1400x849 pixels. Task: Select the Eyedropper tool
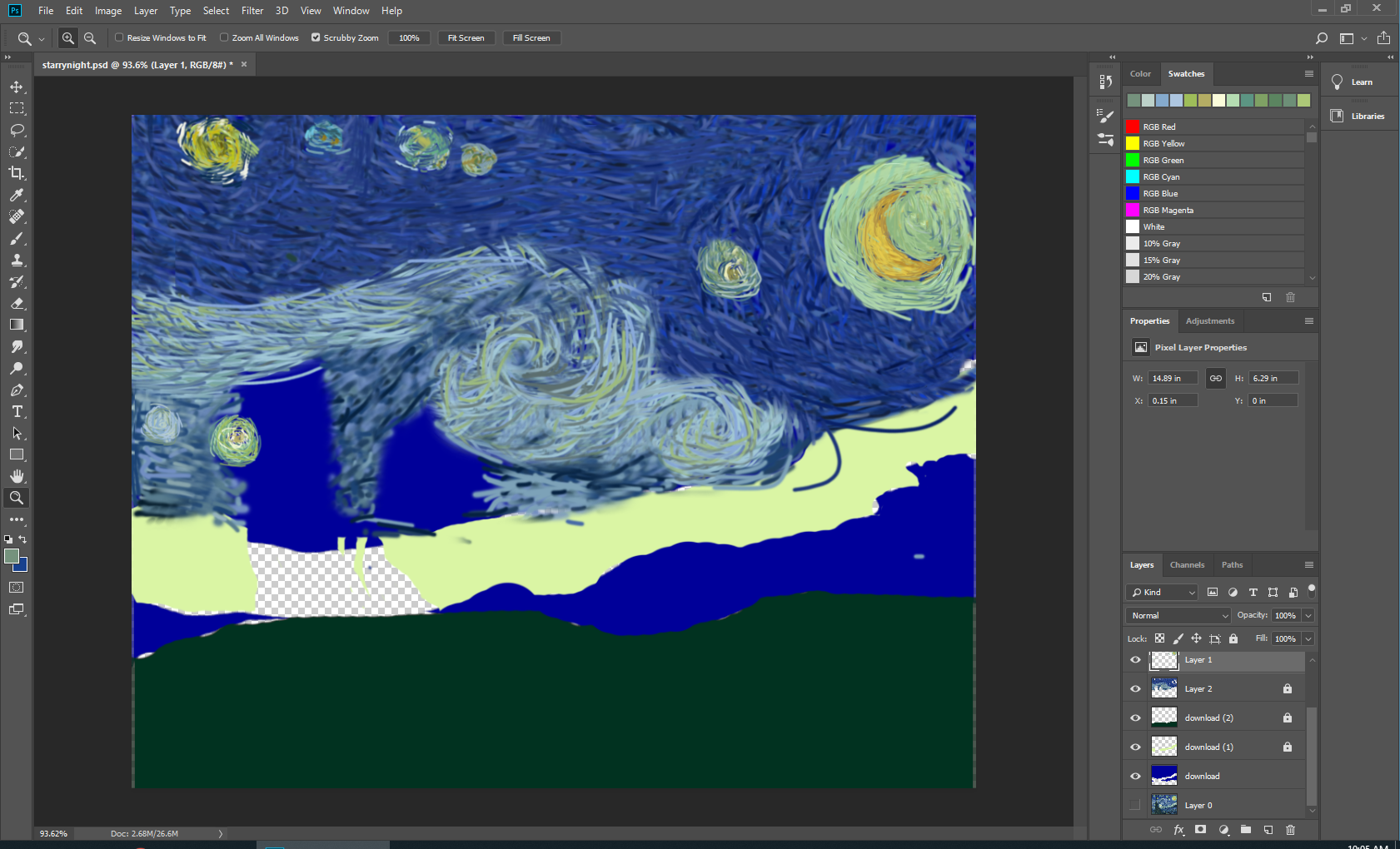[x=17, y=195]
